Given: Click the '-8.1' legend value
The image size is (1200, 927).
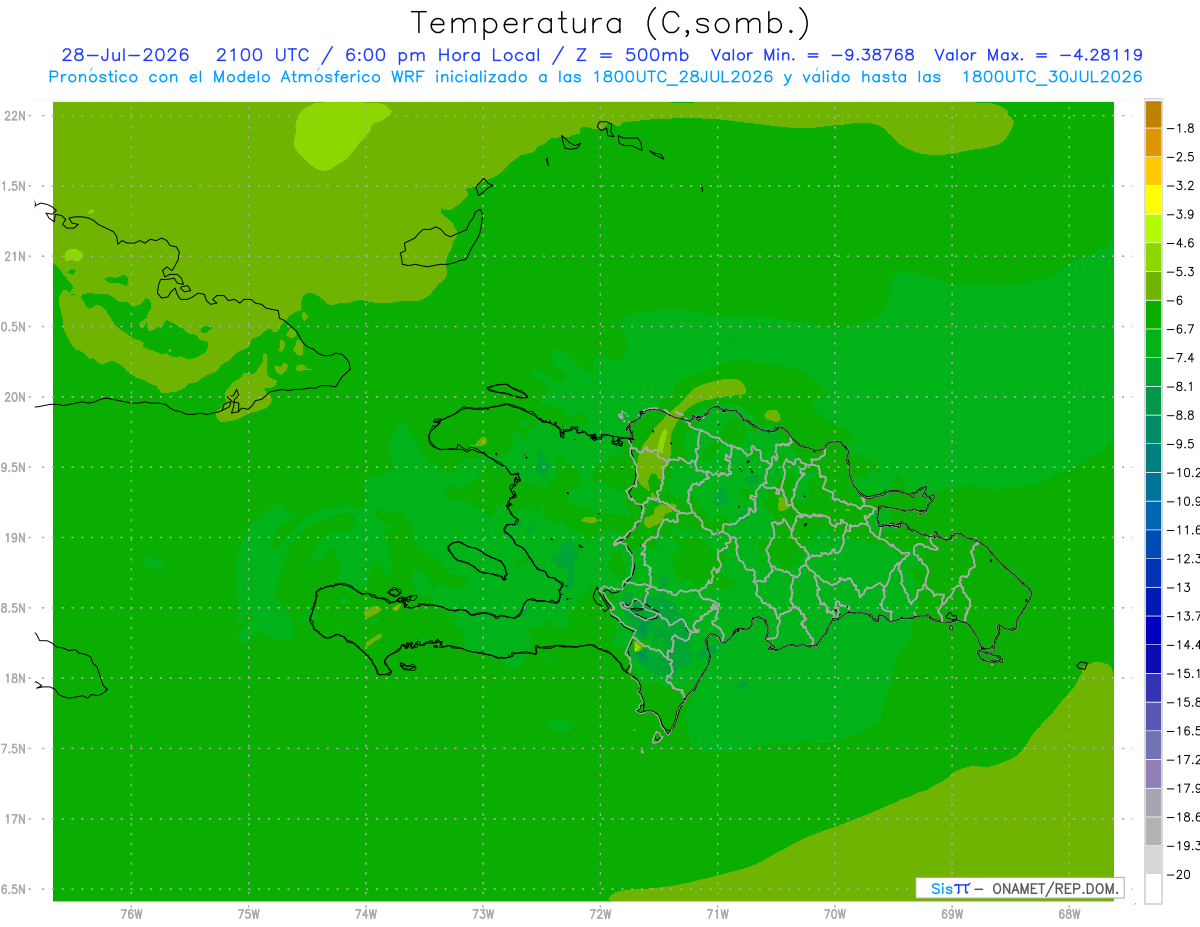Looking at the screenshot, I should point(1181,386).
